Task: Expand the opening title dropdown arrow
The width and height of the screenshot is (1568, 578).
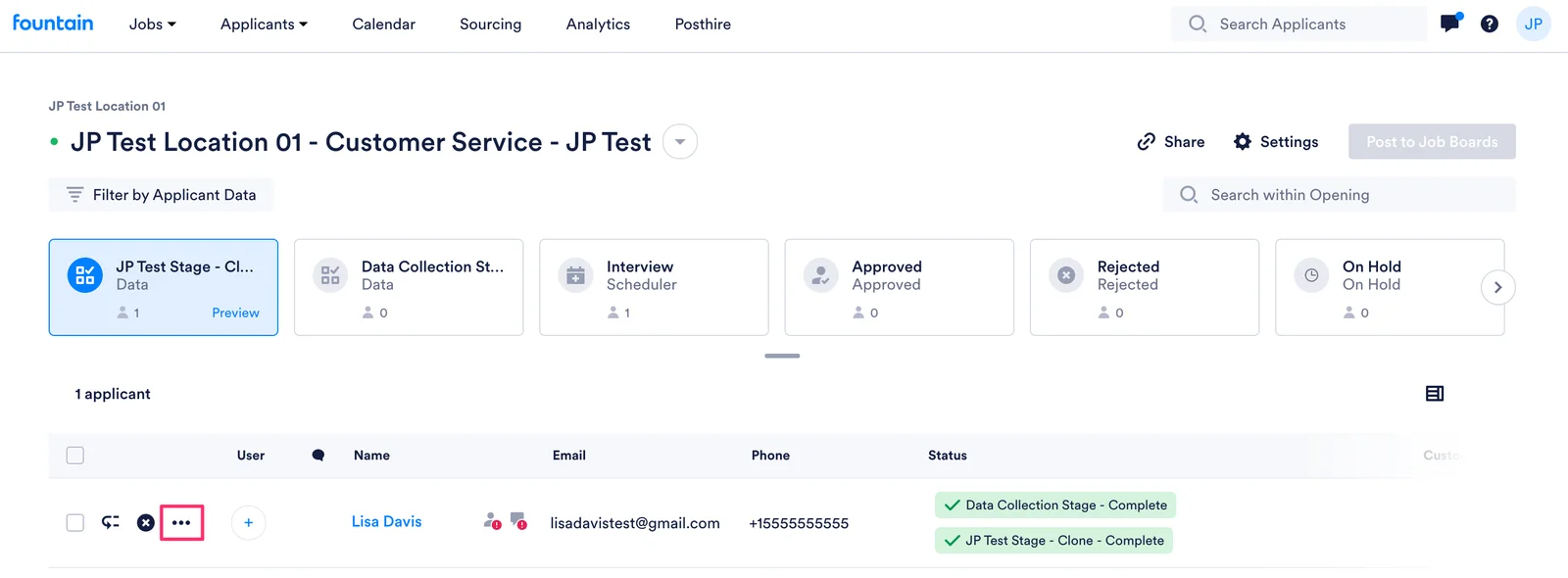Action: pyautogui.click(x=680, y=142)
